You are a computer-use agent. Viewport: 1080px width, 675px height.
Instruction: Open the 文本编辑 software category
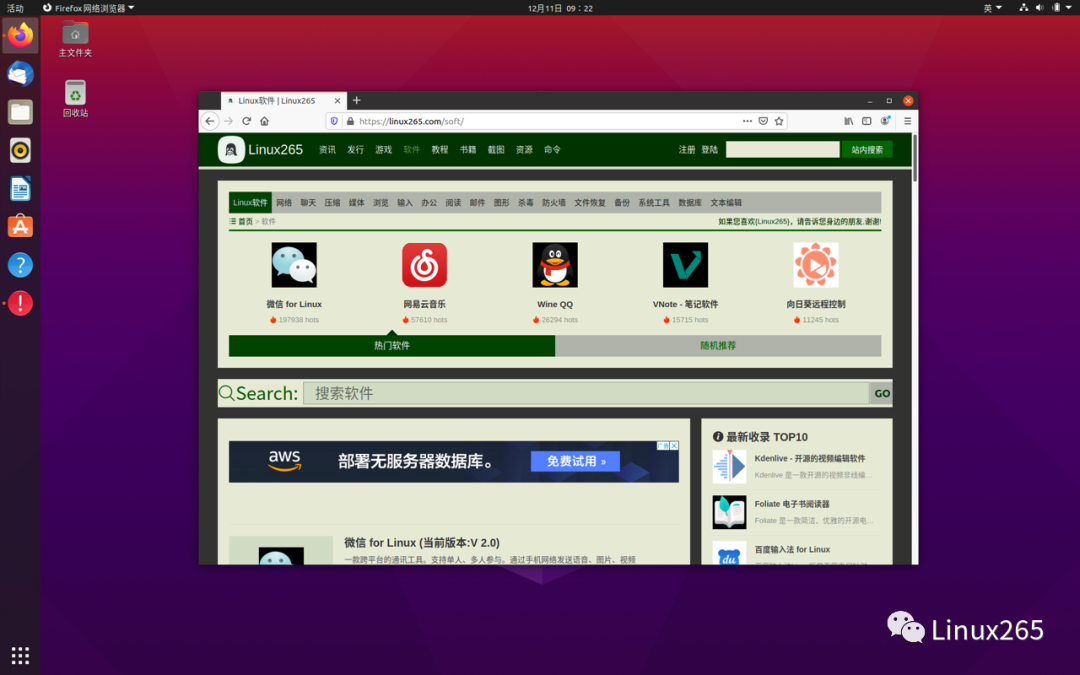pos(726,202)
